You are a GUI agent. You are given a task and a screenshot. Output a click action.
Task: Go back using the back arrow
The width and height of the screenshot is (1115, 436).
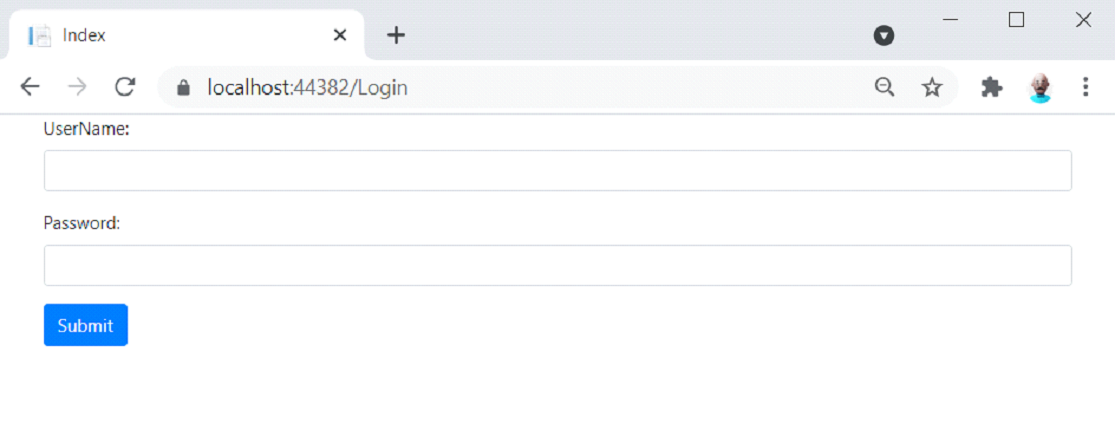point(29,87)
